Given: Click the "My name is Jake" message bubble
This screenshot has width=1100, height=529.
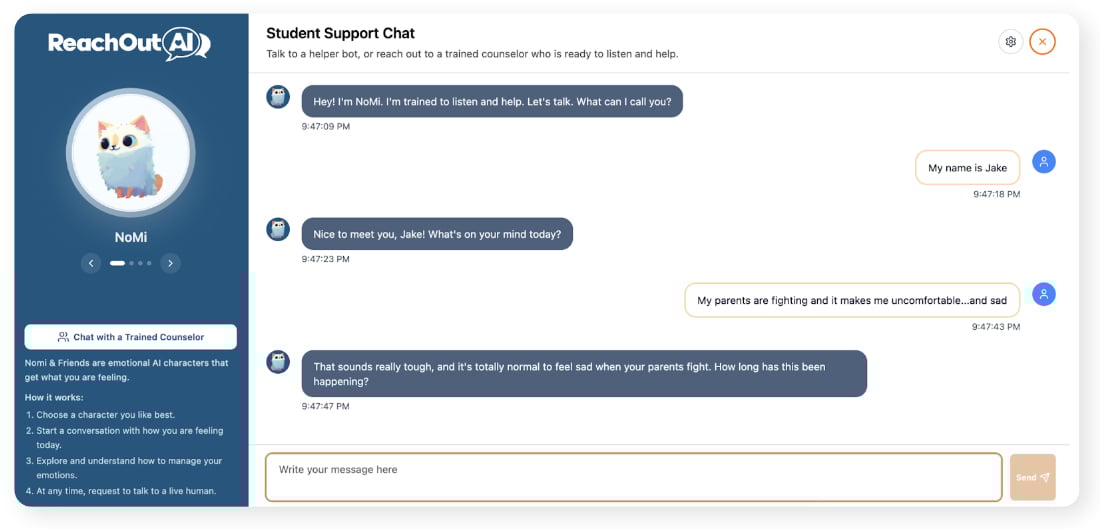Looking at the screenshot, I should 967,168.
